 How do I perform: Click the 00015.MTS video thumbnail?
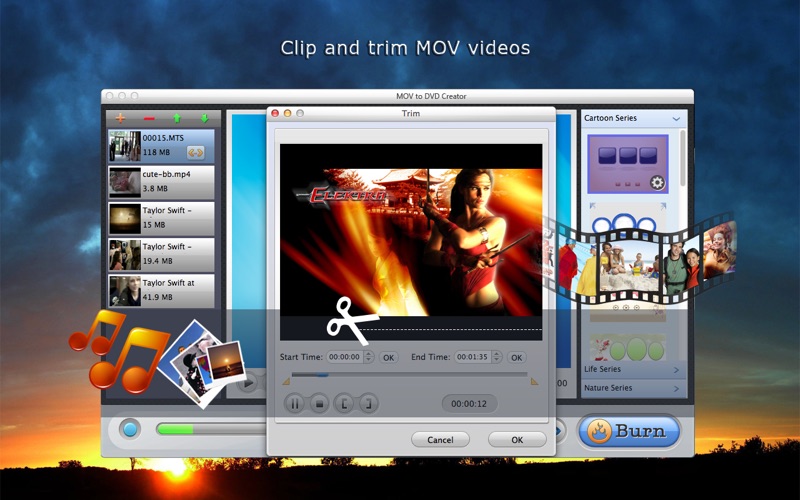125,146
